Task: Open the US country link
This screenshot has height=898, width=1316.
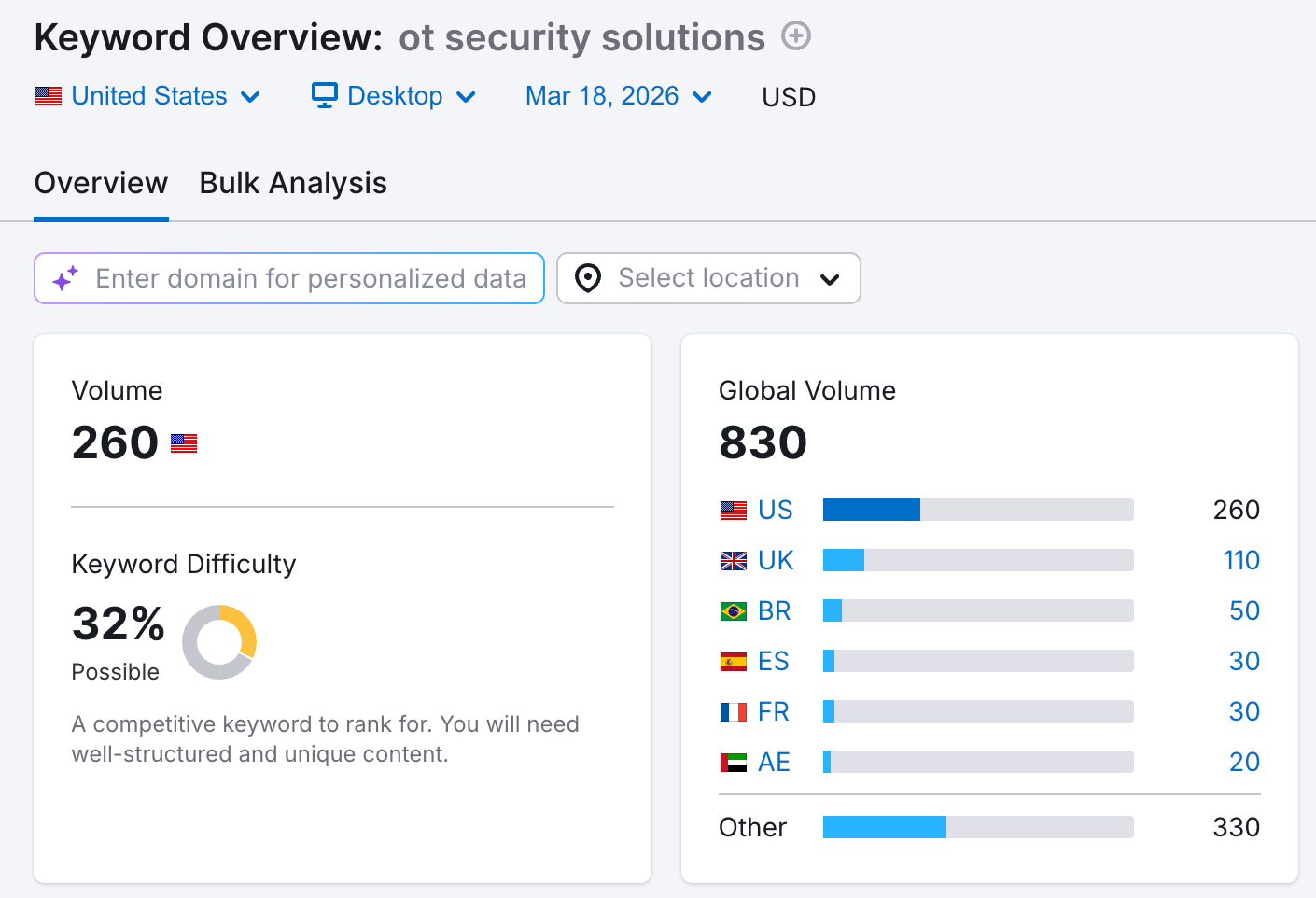Action: pyautogui.click(x=775, y=511)
